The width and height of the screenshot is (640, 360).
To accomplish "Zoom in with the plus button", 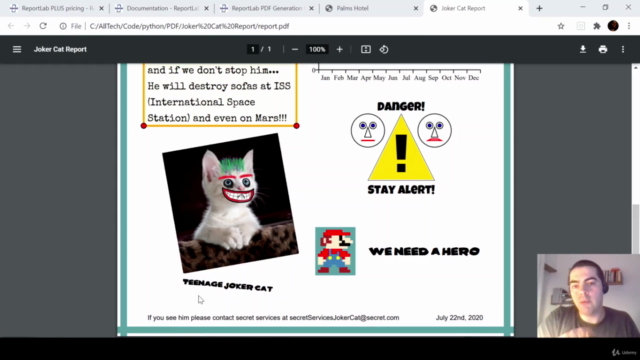I will pyautogui.click(x=339, y=49).
